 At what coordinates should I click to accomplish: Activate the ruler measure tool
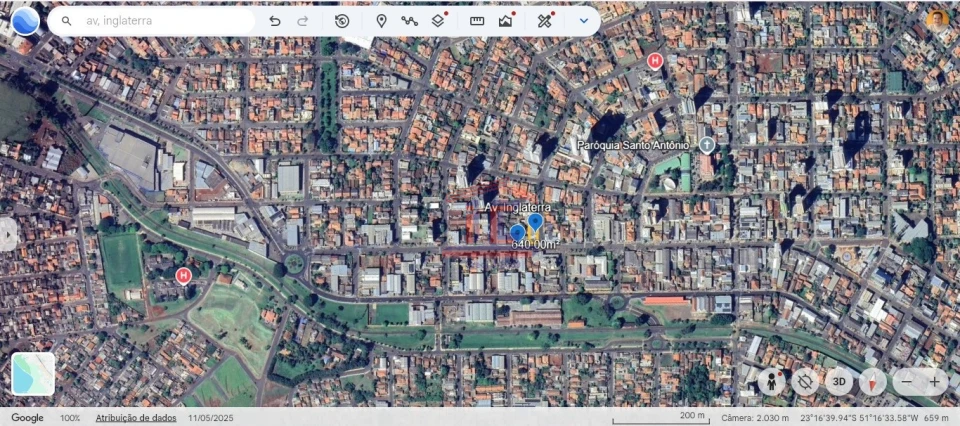[x=477, y=20]
